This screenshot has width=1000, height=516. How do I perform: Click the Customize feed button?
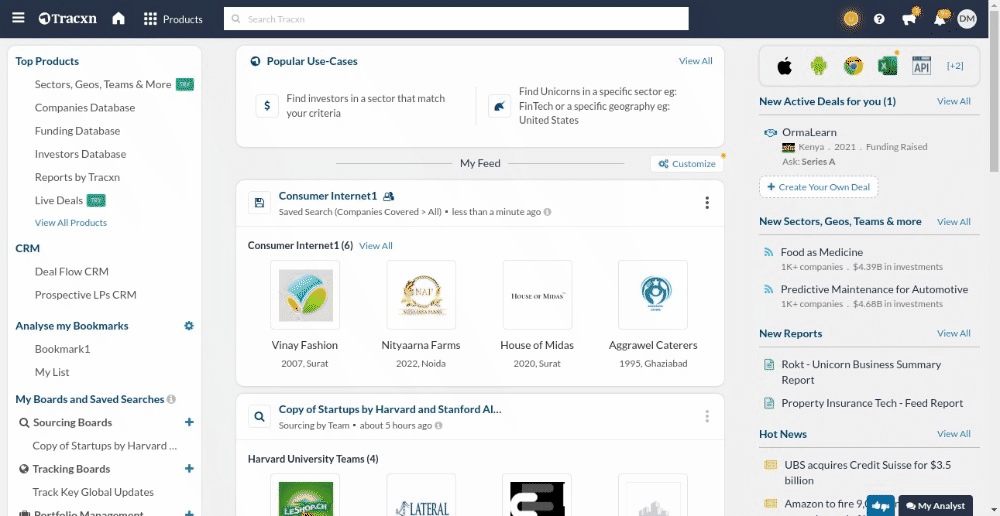(687, 164)
